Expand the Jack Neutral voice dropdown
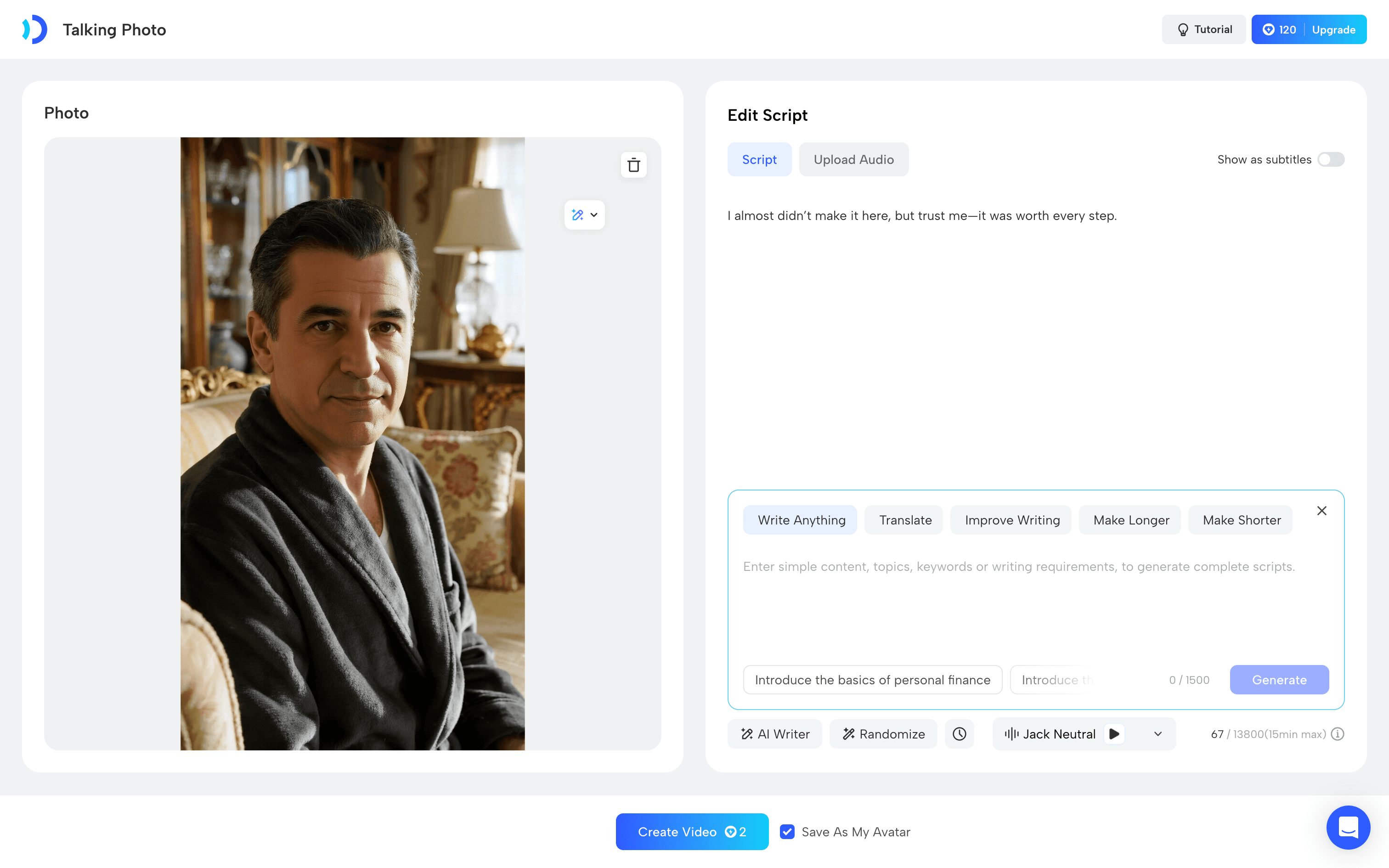The width and height of the screenshot is (1389, 868). 1157,734
